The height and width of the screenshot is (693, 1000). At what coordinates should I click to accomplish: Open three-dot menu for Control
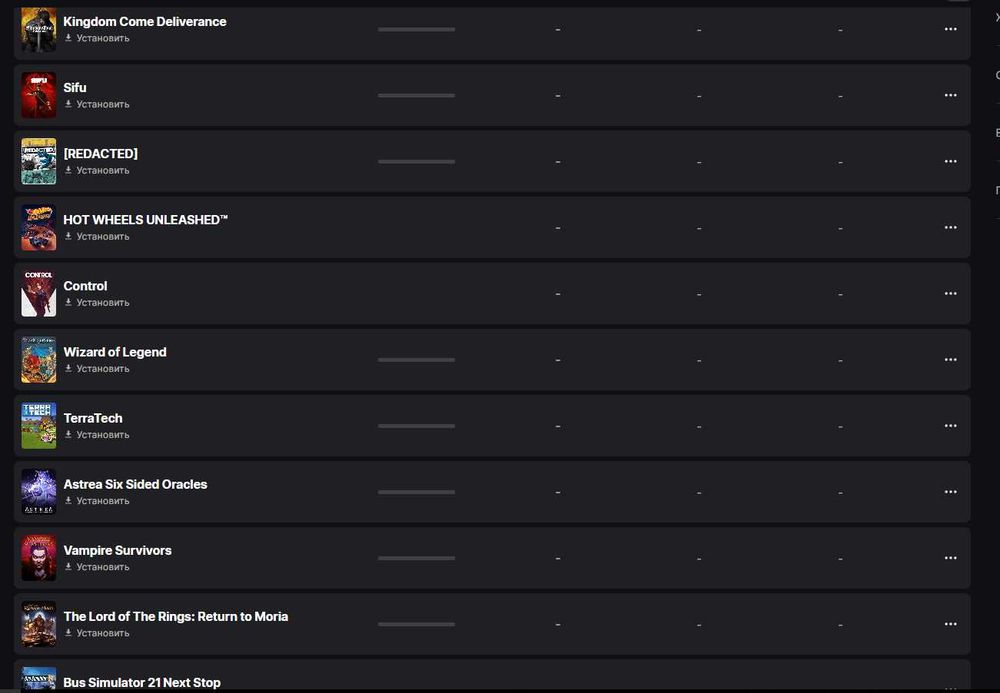950,293
